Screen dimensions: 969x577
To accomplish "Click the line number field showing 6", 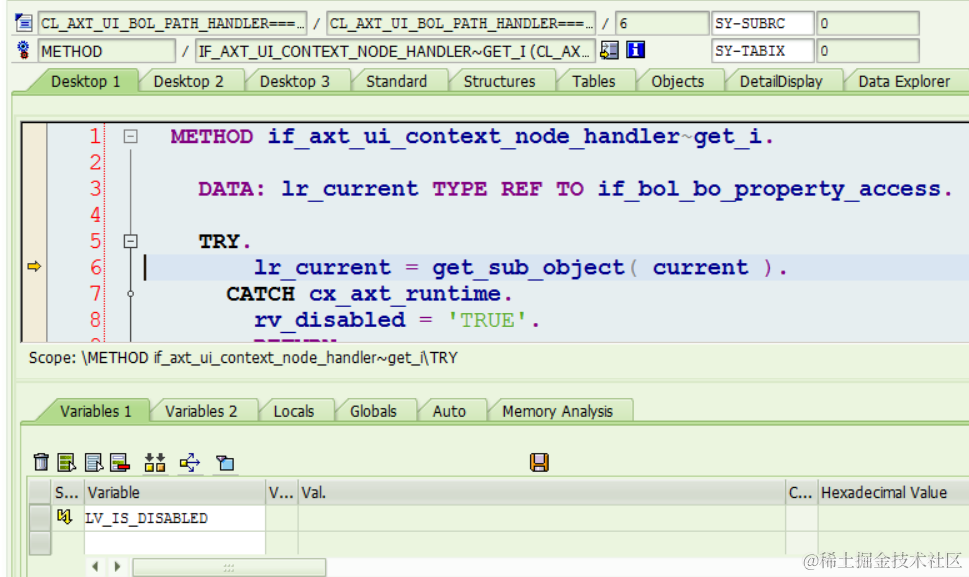I will [x=662, y=23].
